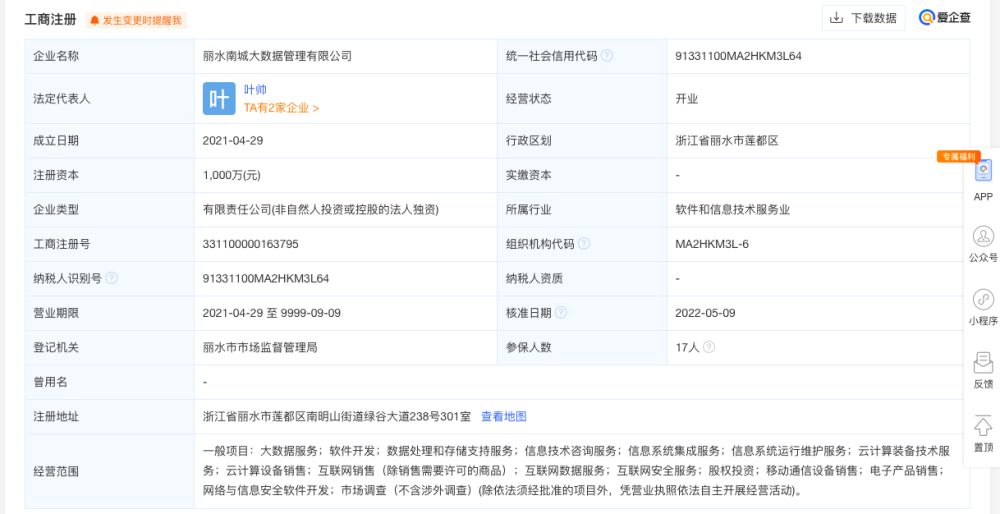This screenshot has height=514, width=1000.
Task: Click the 曾用名 label cell
Action: tap(110, 382)
